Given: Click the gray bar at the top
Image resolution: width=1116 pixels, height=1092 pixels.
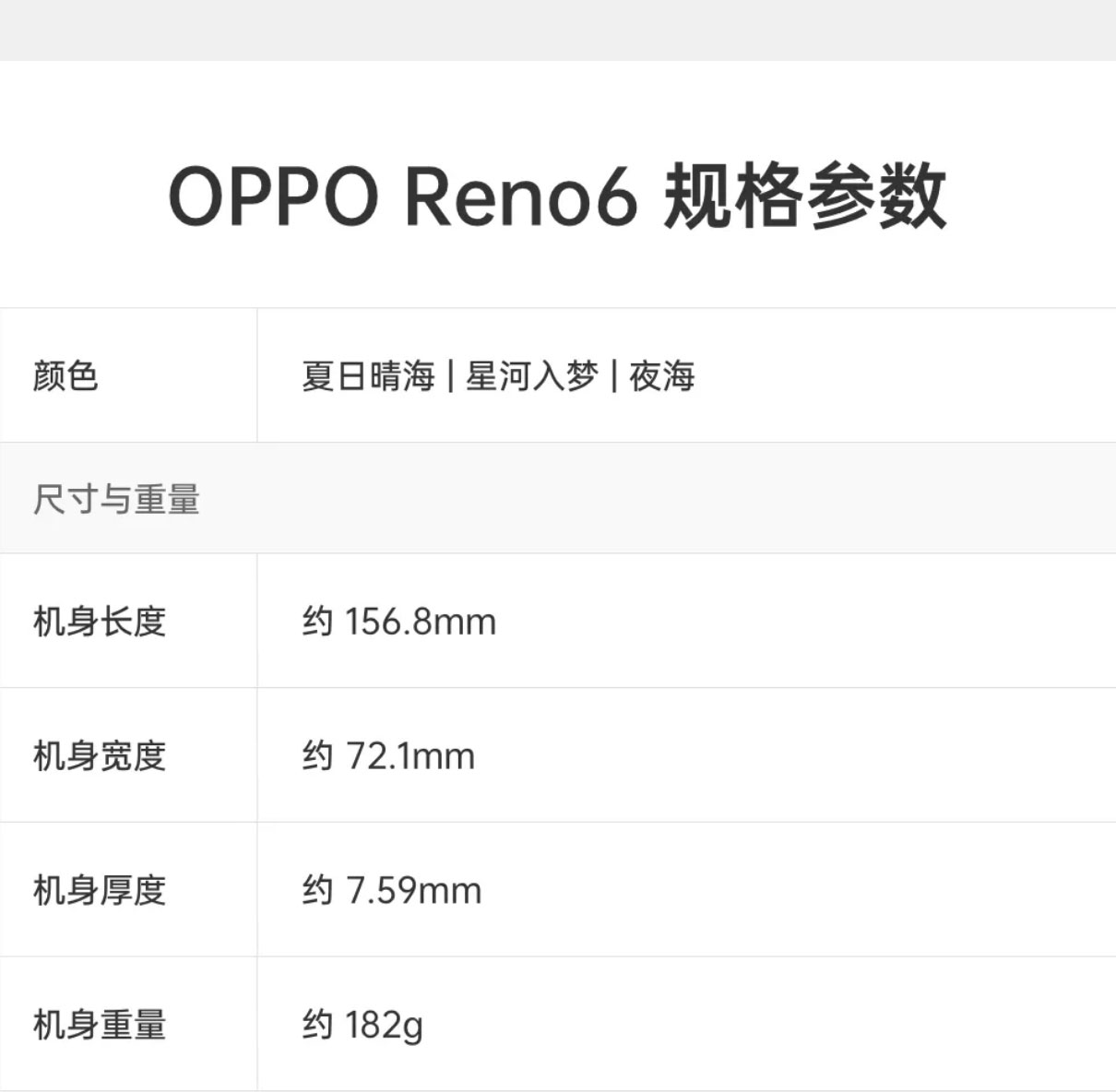Looking at the screenshot, I should [558, 30].
